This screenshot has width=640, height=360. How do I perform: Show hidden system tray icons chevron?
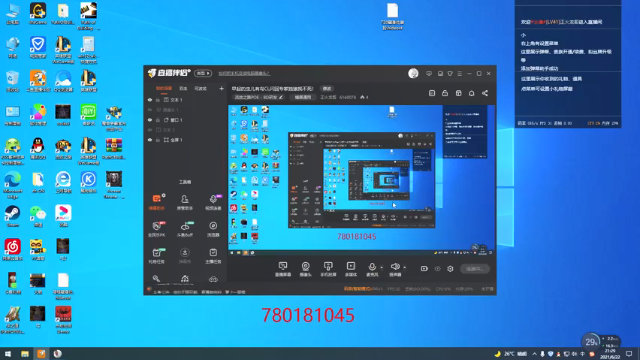(534, 354)
